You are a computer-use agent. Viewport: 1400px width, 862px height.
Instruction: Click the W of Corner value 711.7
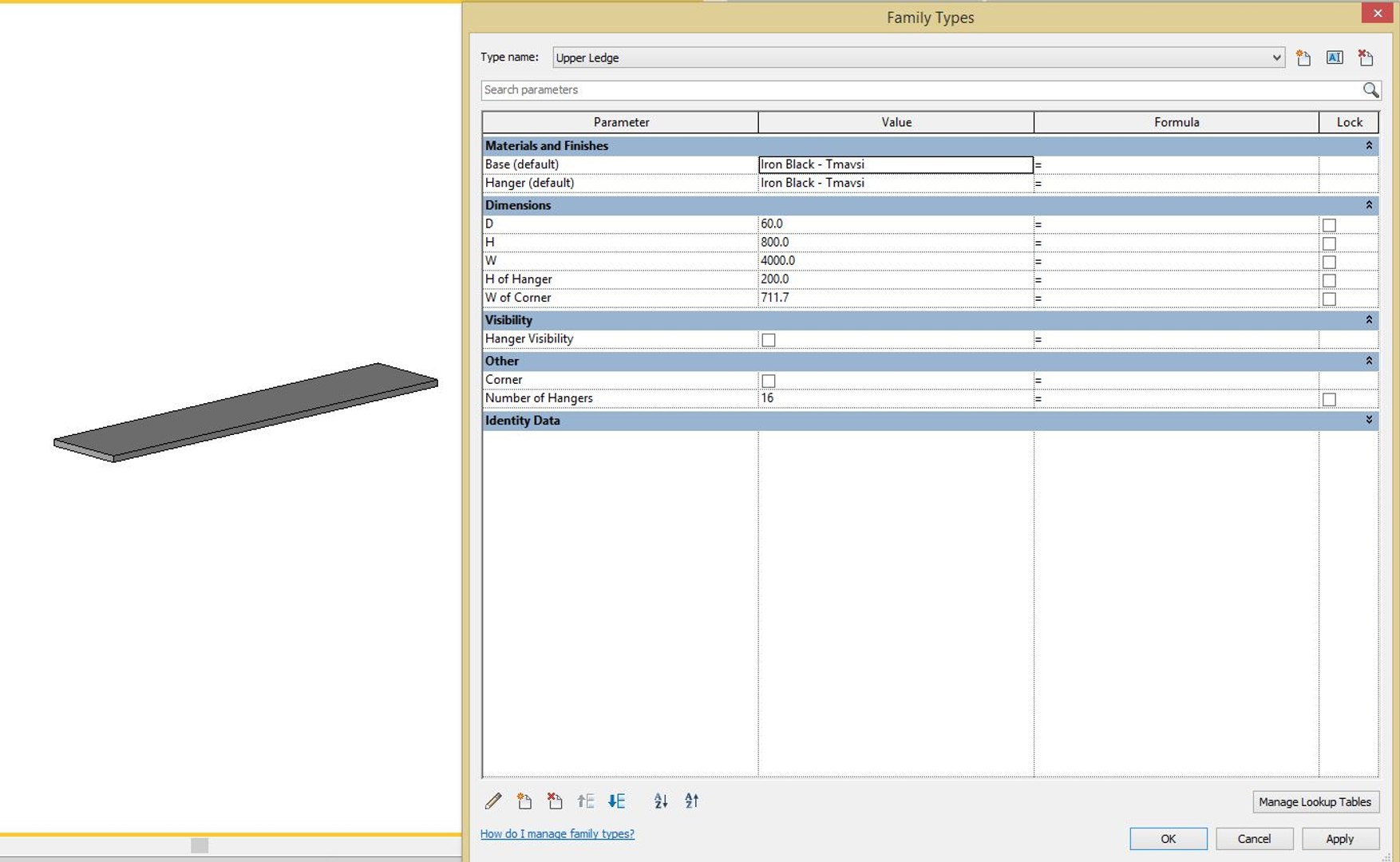click(896, 297)
